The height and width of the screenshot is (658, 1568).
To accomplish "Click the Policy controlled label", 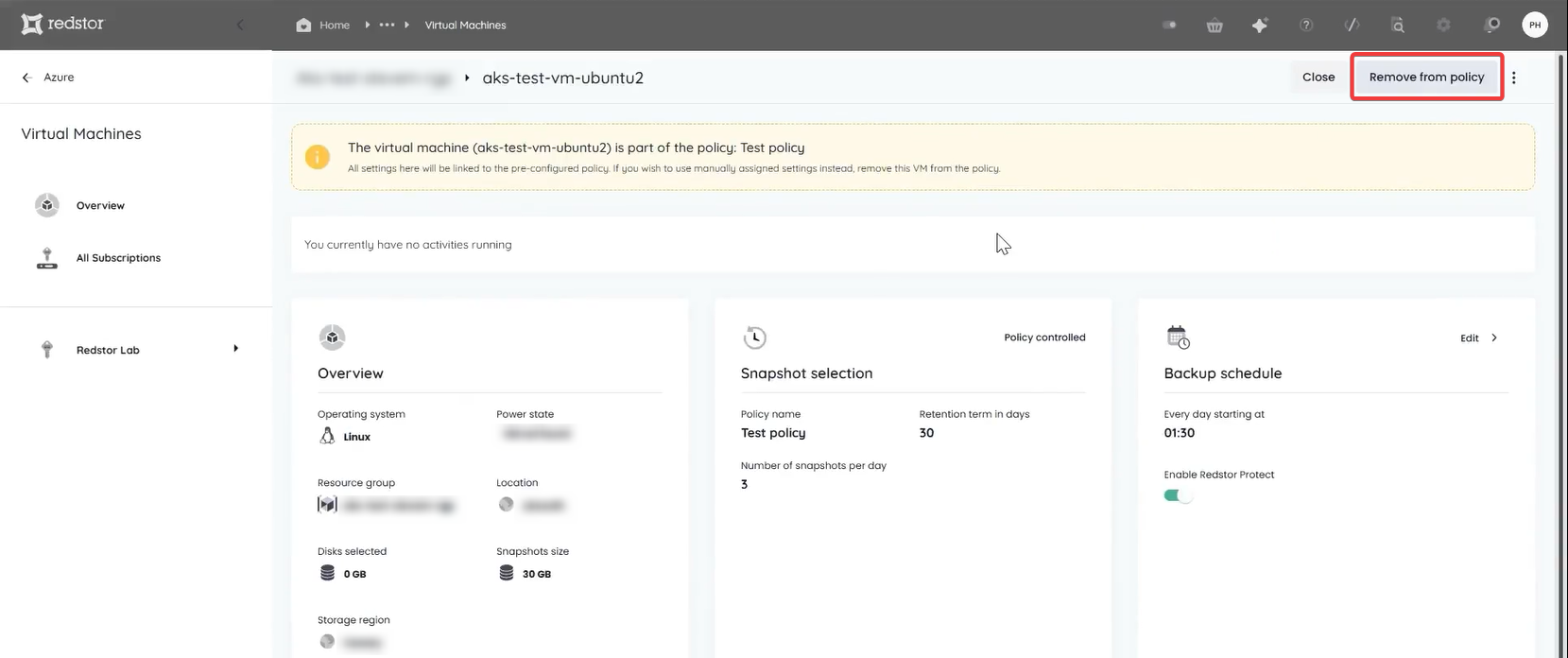I will [x=1044, y=338].
